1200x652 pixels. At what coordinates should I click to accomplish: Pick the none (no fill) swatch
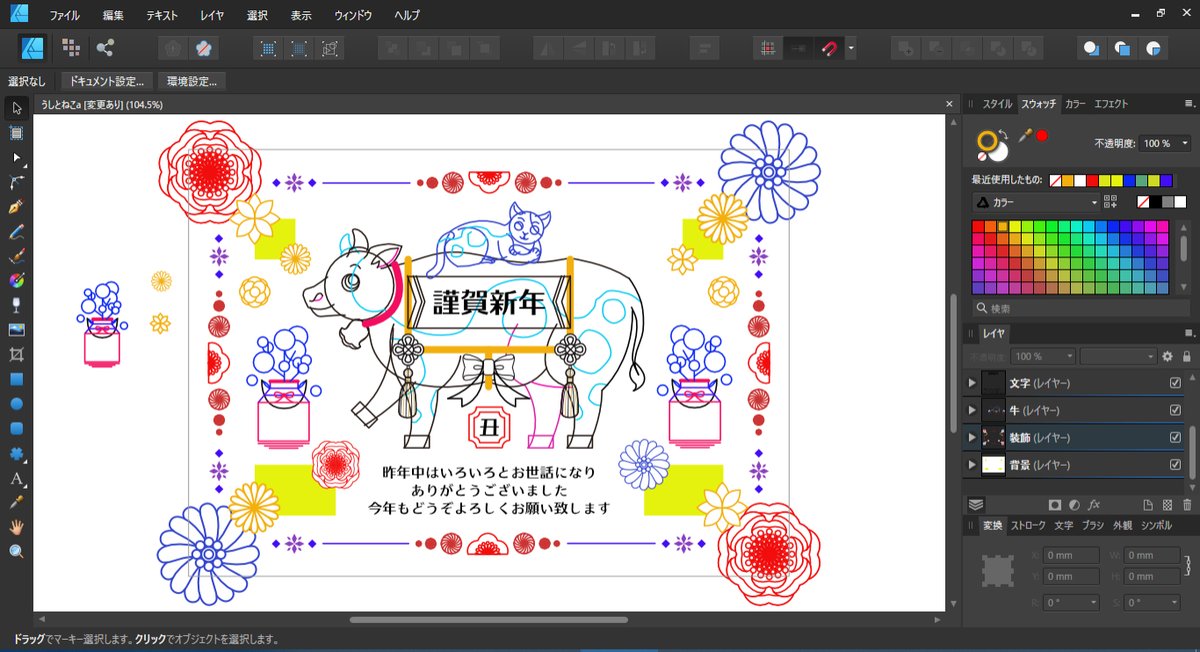pos(1143,202)
